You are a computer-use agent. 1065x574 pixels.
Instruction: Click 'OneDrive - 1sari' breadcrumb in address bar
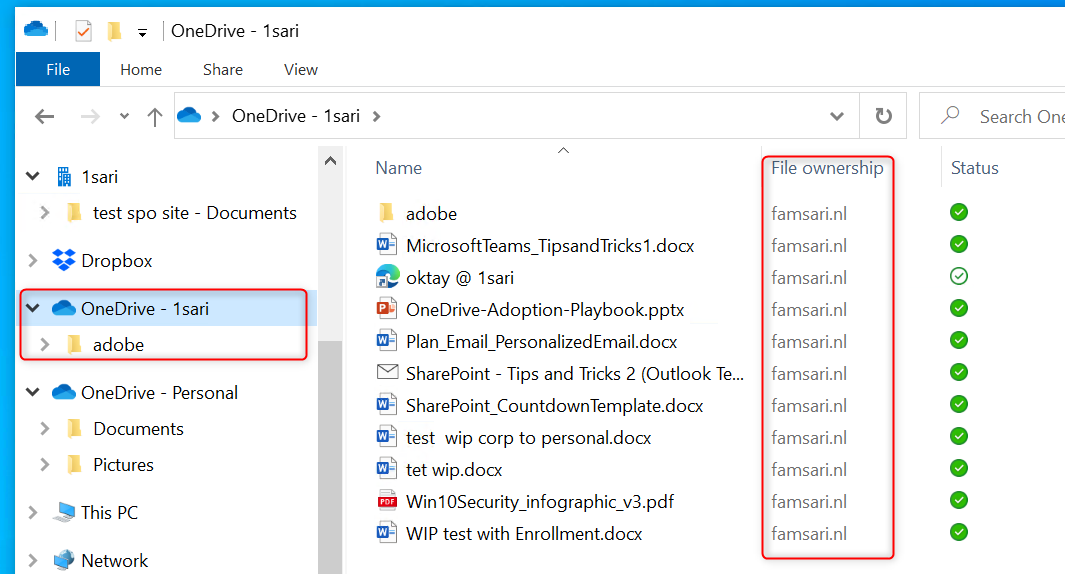click(x=296, y=116)
